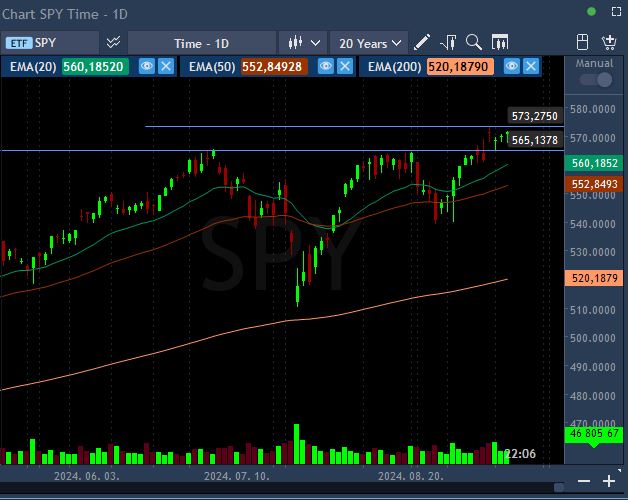This screenshot has height=500, width=628.
Task: Click the green connection status dot
Action: click(x=591, y=12)
